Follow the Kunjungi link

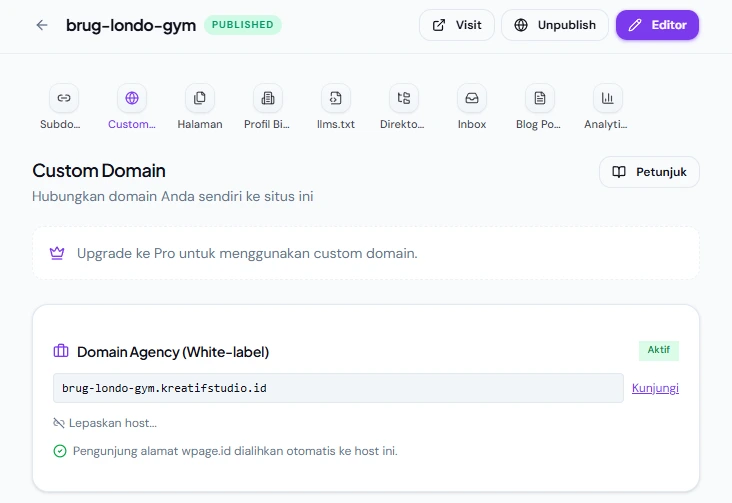point(655,388)
